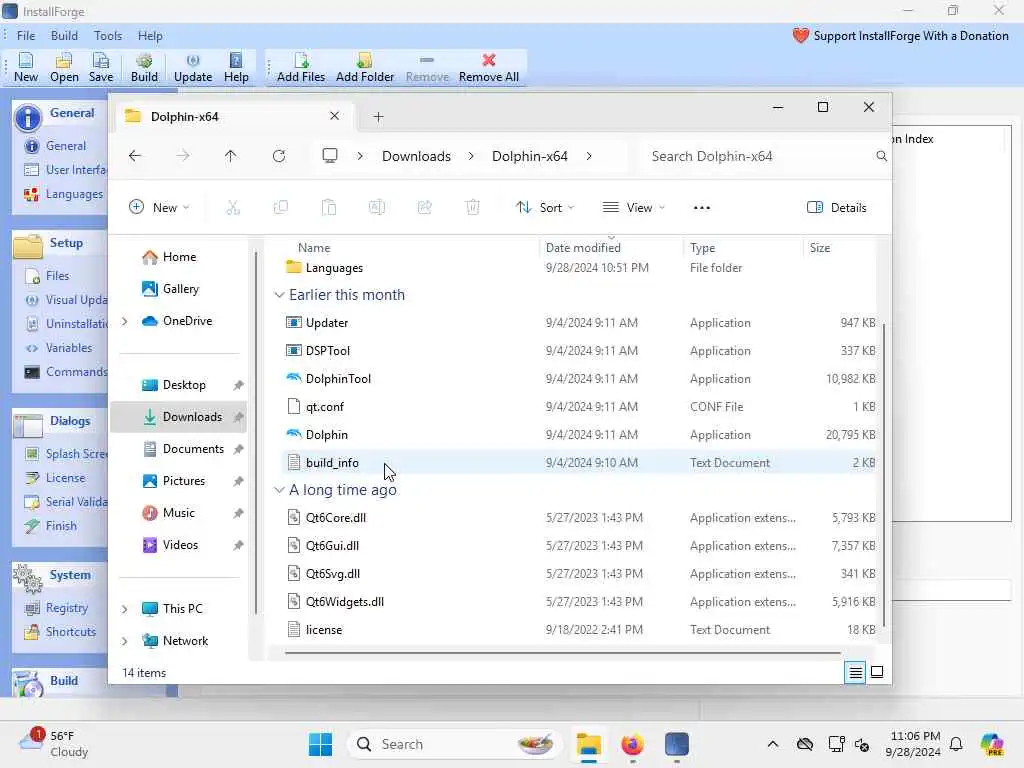Add a new Explorer tab
Image resolution: width=1024 pixels, height=768 pixels.
click(x=378, y=117)
